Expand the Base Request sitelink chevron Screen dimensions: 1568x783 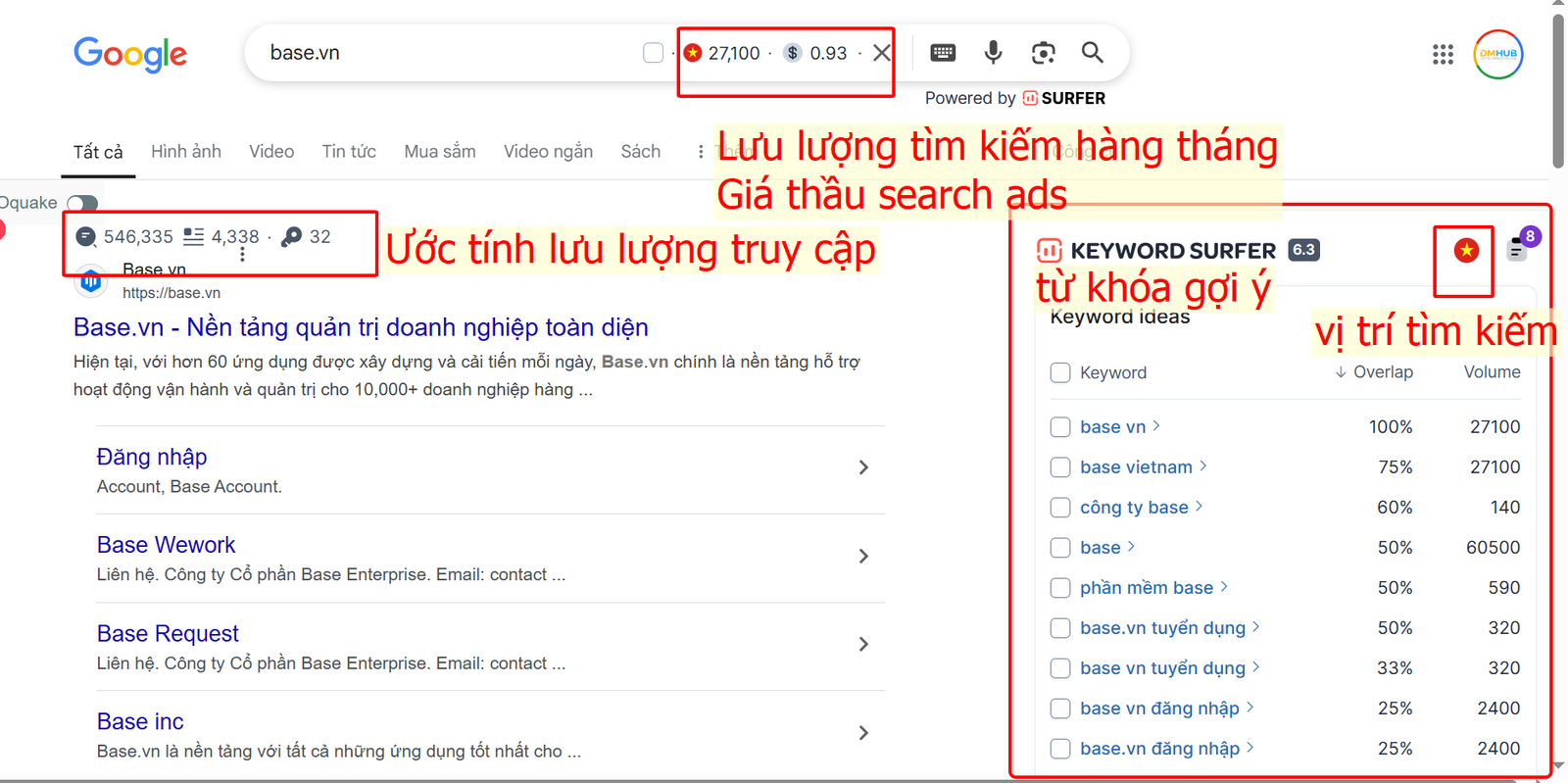pos(863,644)
